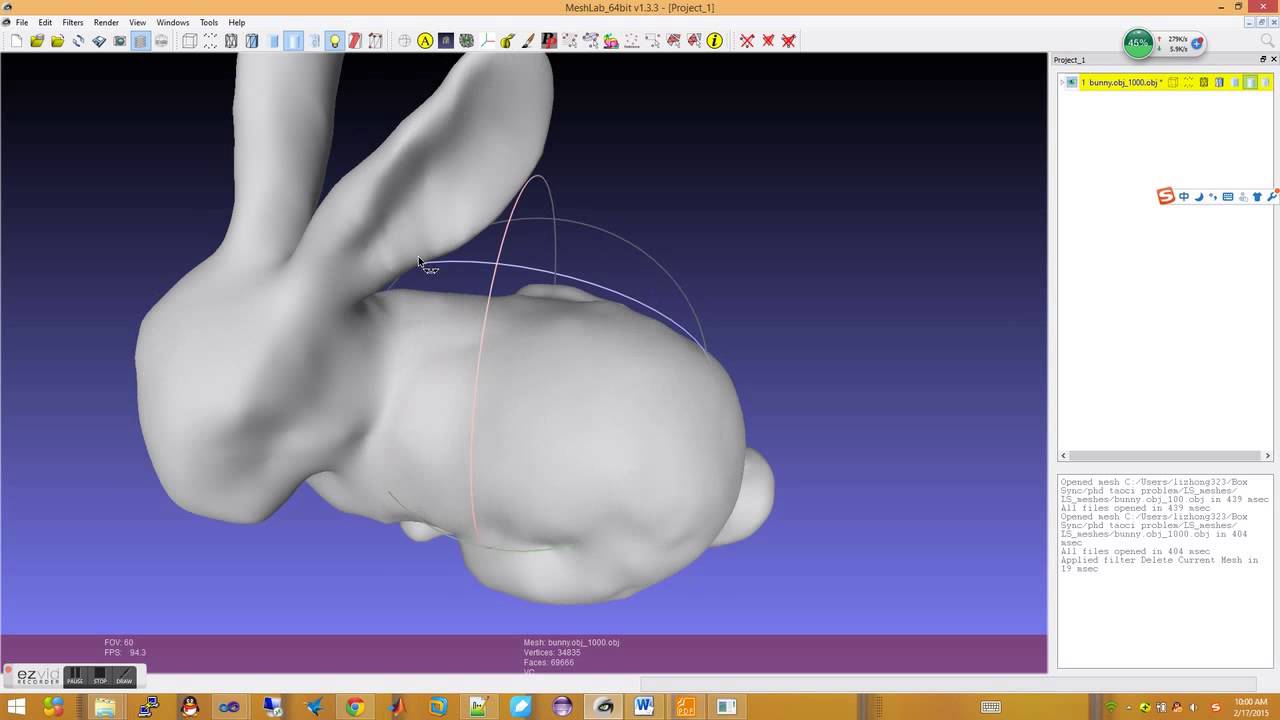Toggle visibility eye of bunny.obj_1000.obj layer
Viewport: 1280px width, 720px height.
coord(1071,83)
